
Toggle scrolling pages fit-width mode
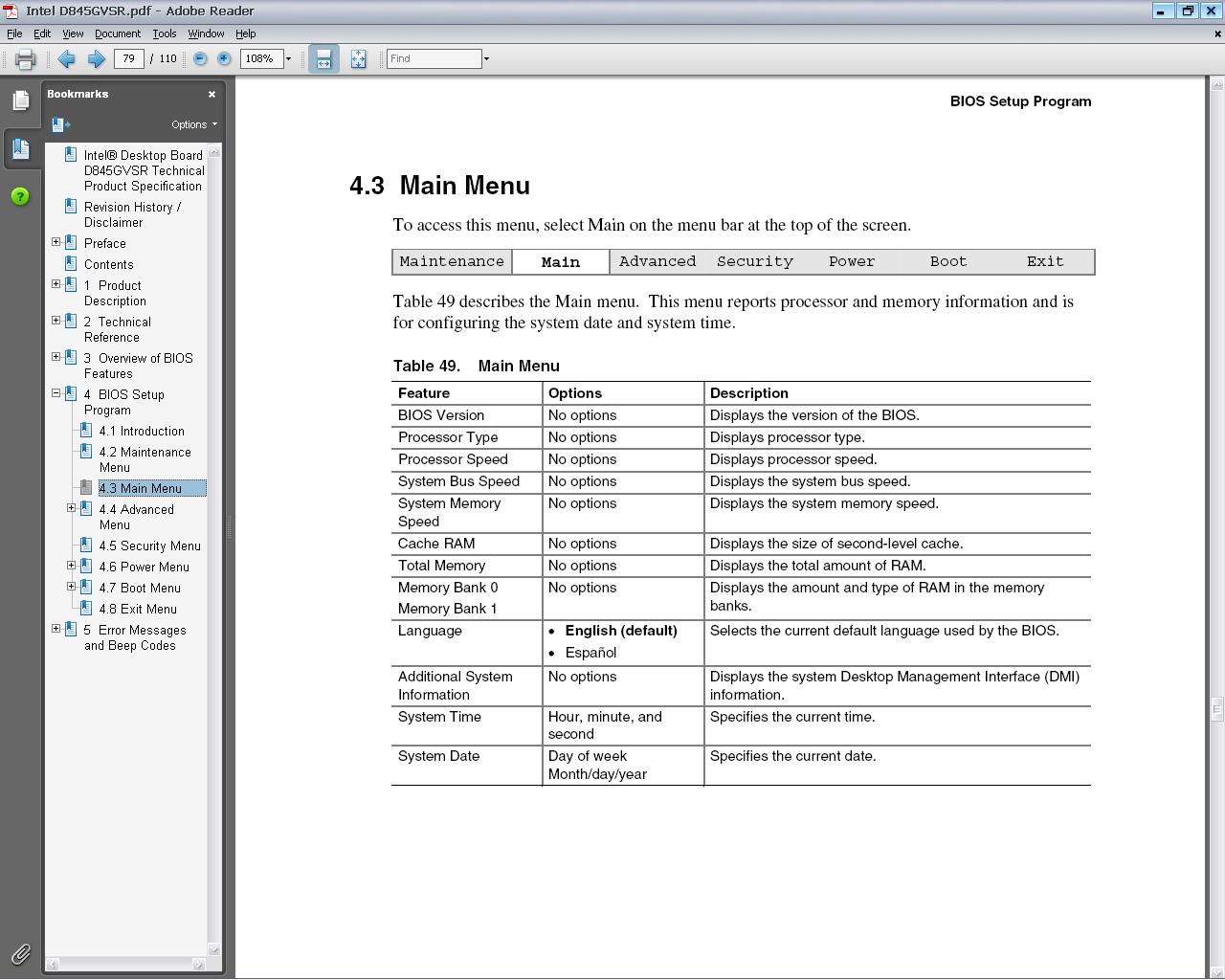point(323,58)
